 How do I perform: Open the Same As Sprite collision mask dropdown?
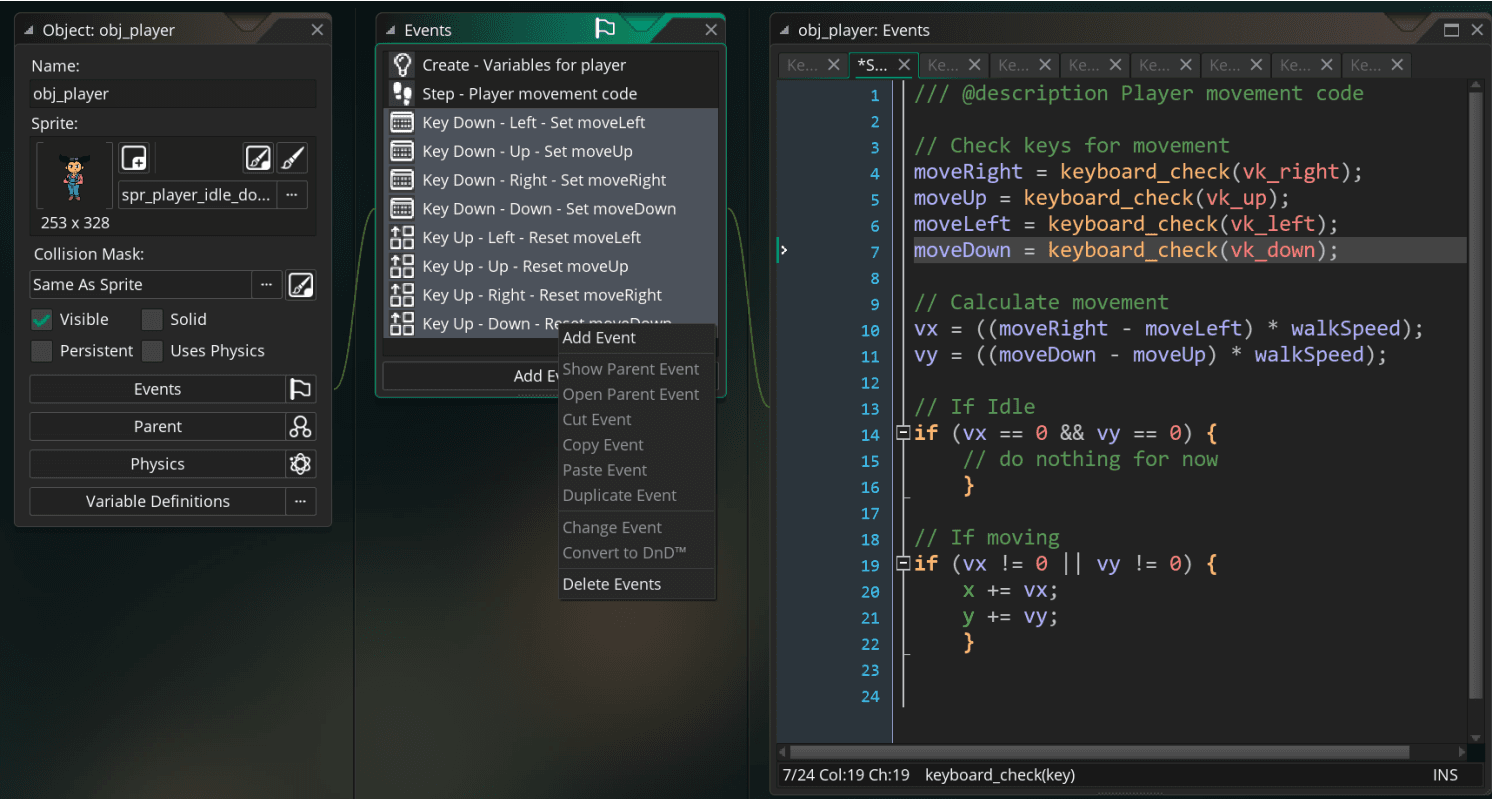coord(140,285)
